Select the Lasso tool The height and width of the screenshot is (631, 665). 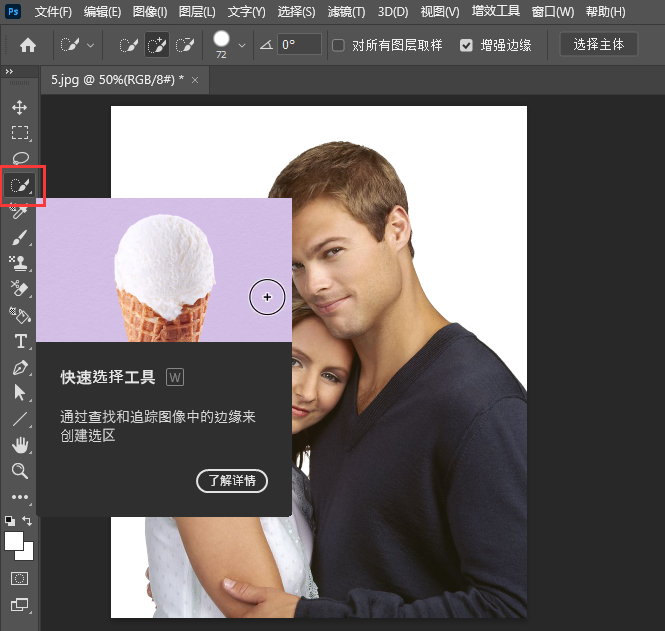point(20,158)
